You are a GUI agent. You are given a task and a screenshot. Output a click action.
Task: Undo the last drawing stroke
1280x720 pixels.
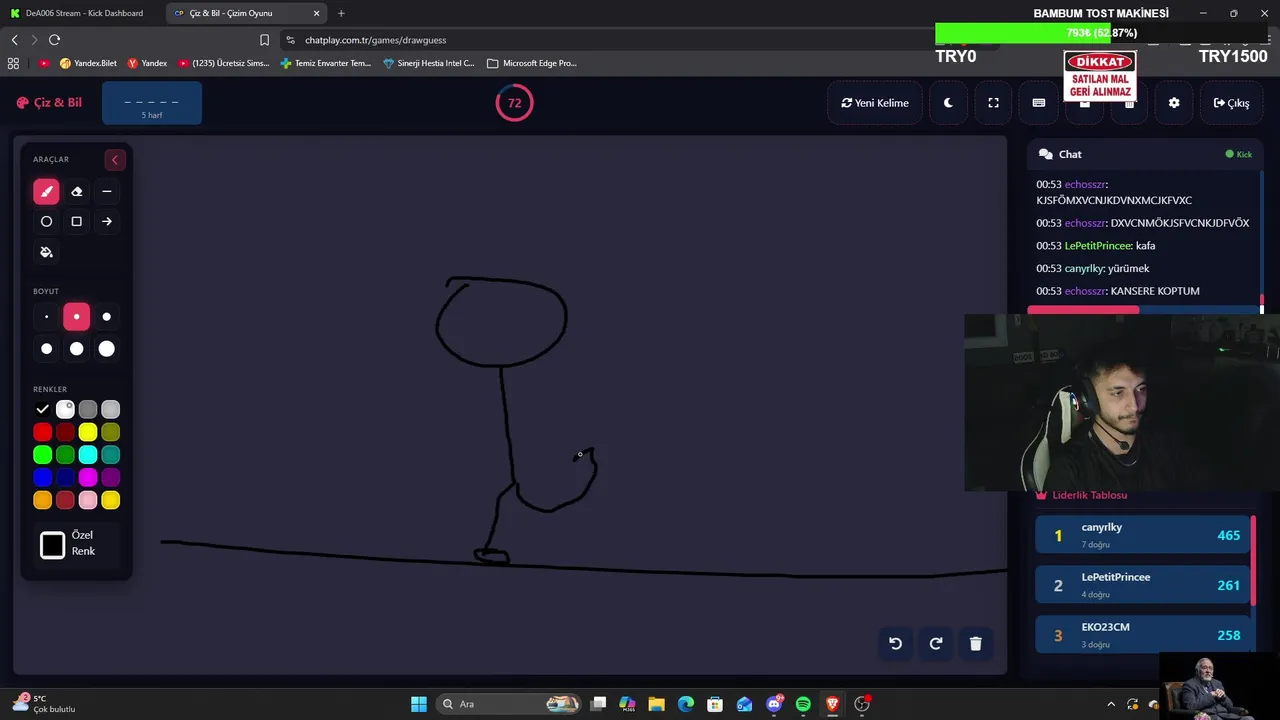point(896,644)
